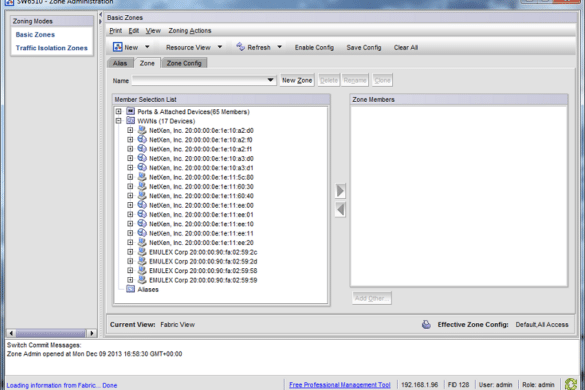Viewport: 585px width, 390px height.
Task: Click the New Zone button
Action: (297, 80)
